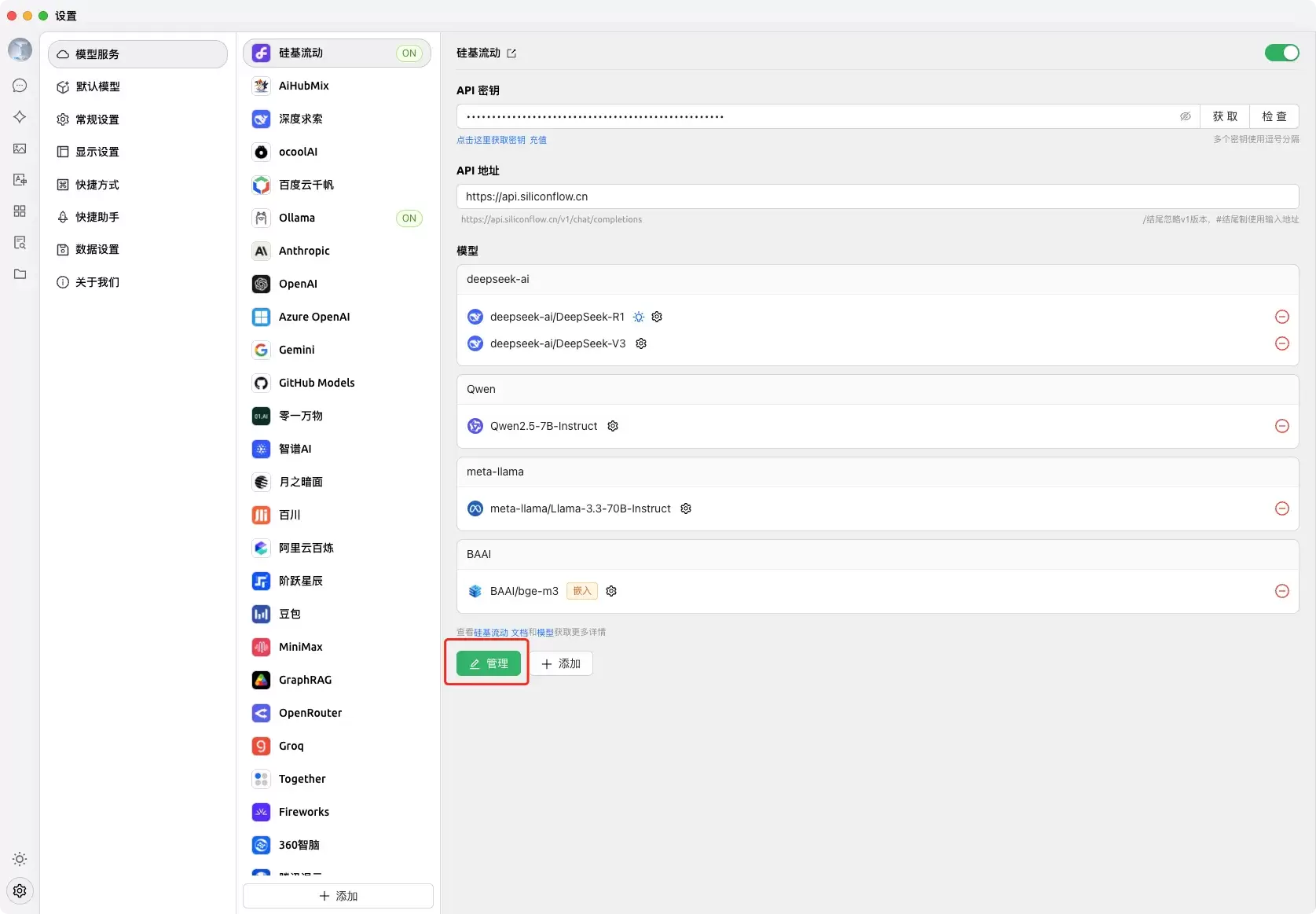Toggle the 硅基流动 provider enable switch
This screenshot has width=1316, height=914.
pos(1281,53)
